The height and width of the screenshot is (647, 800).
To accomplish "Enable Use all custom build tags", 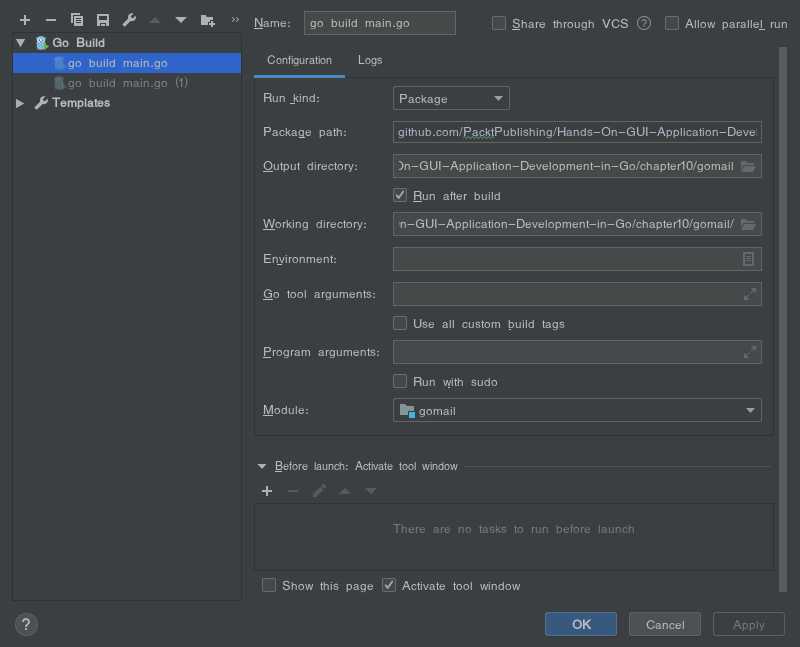I will [x=400, y=324].
